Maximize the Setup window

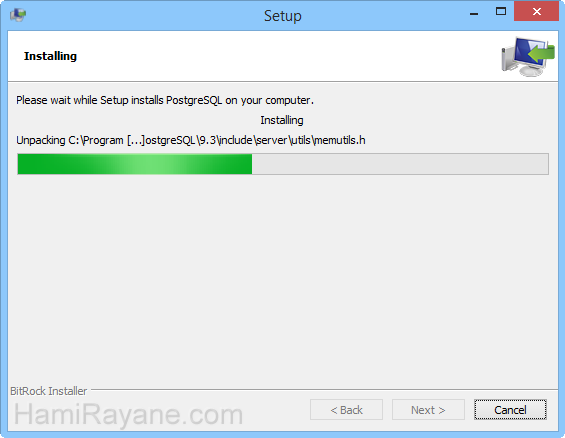pyautogui.click(x=501, y=12)
